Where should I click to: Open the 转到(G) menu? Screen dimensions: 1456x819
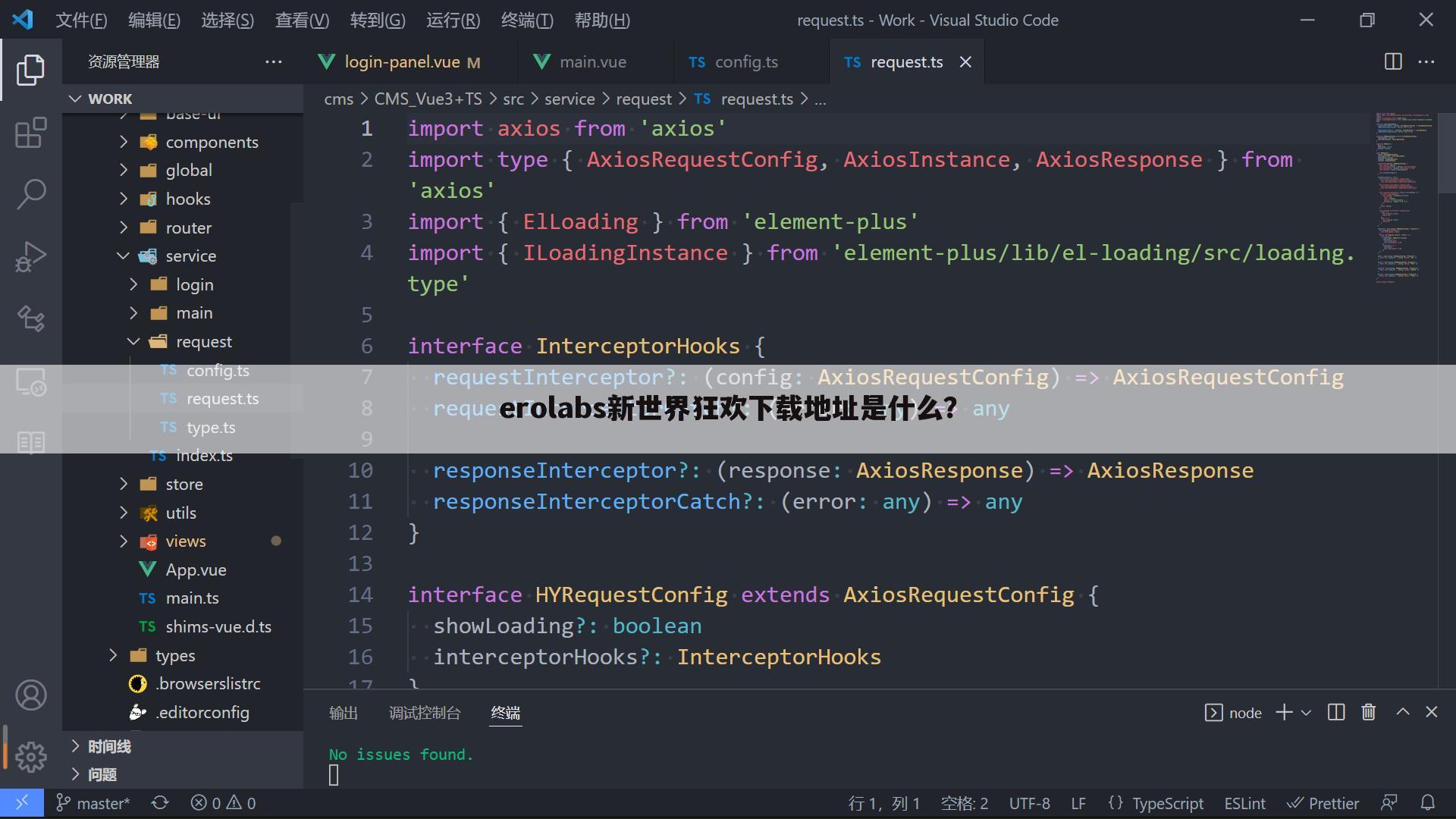pyautogui.click(x=378, y=20)
